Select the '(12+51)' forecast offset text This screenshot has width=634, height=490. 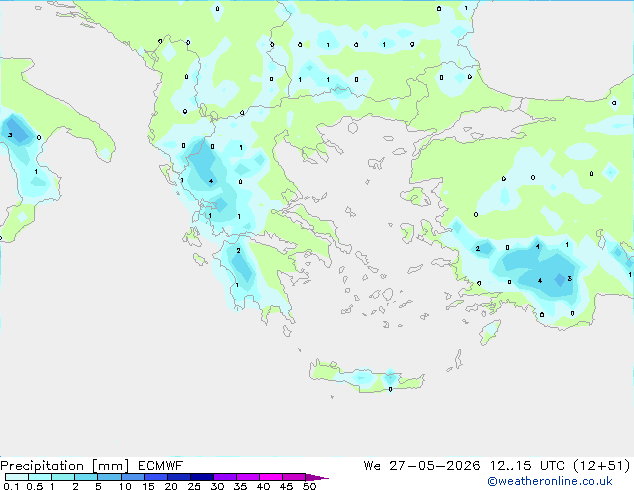click(602, 466)
